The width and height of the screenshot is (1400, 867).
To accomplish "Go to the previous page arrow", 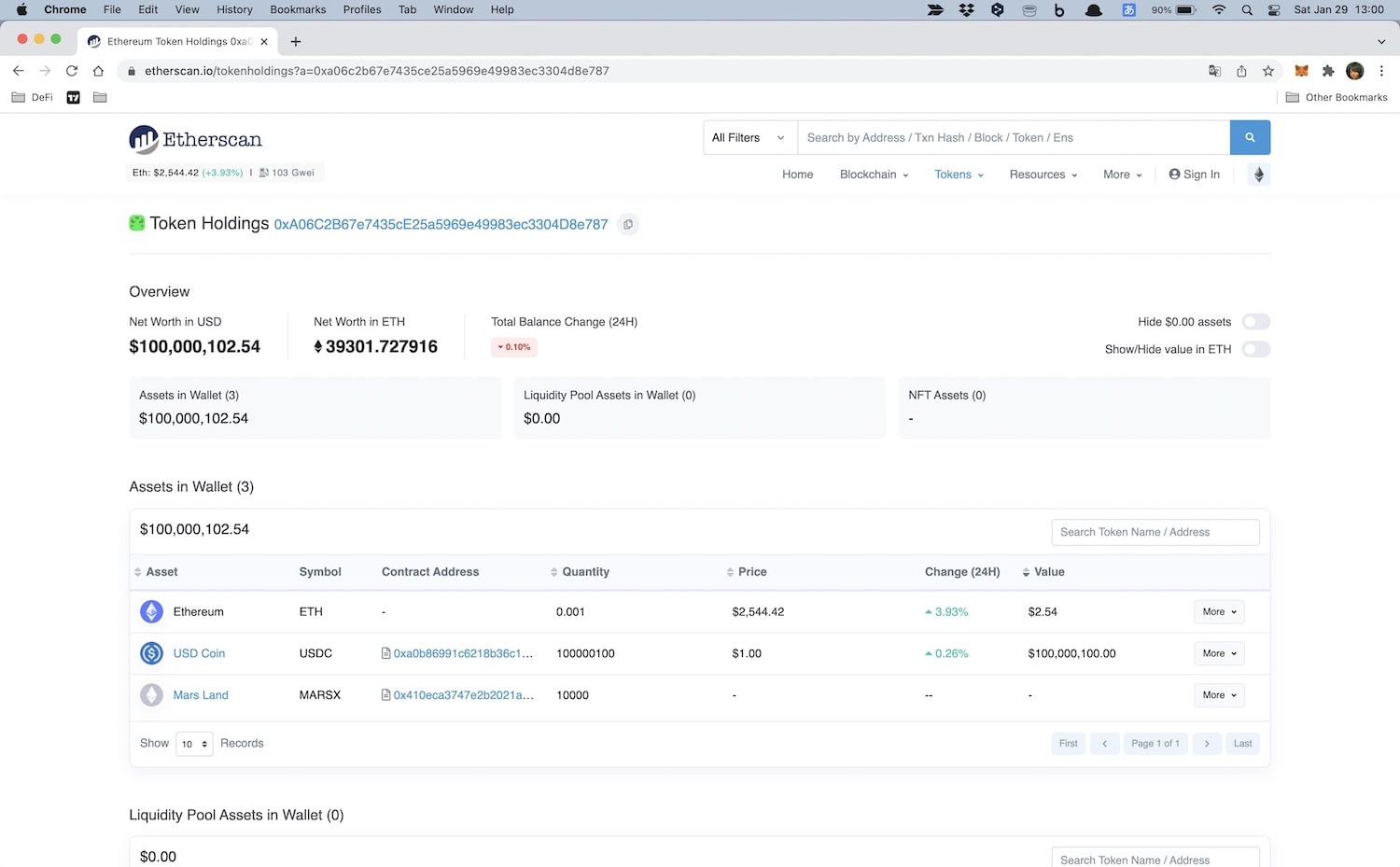I will (1104, 744).
